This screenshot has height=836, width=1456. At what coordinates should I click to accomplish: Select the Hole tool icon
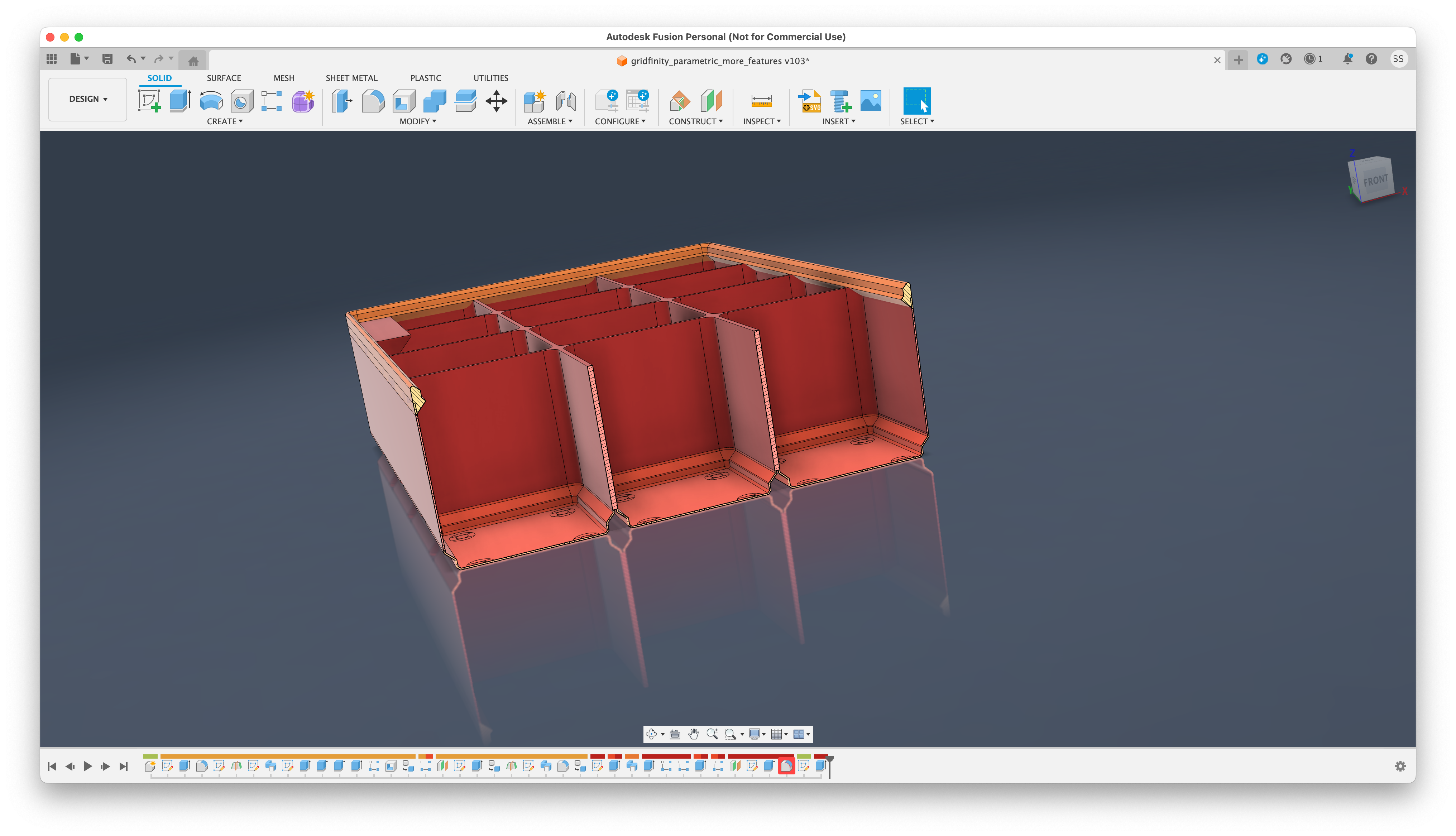click(242, 101)
